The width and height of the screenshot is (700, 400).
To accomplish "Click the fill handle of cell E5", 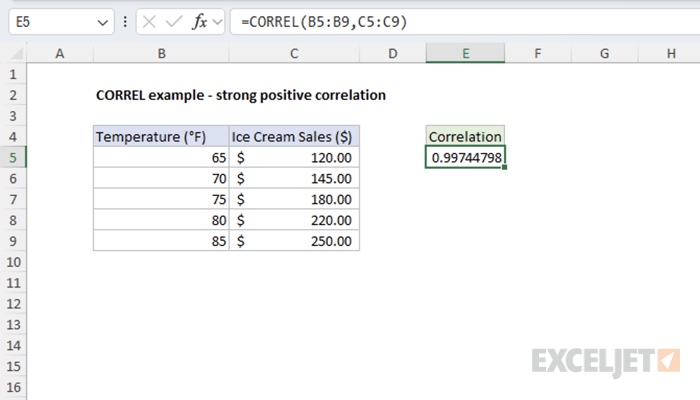I will point(504,167).
